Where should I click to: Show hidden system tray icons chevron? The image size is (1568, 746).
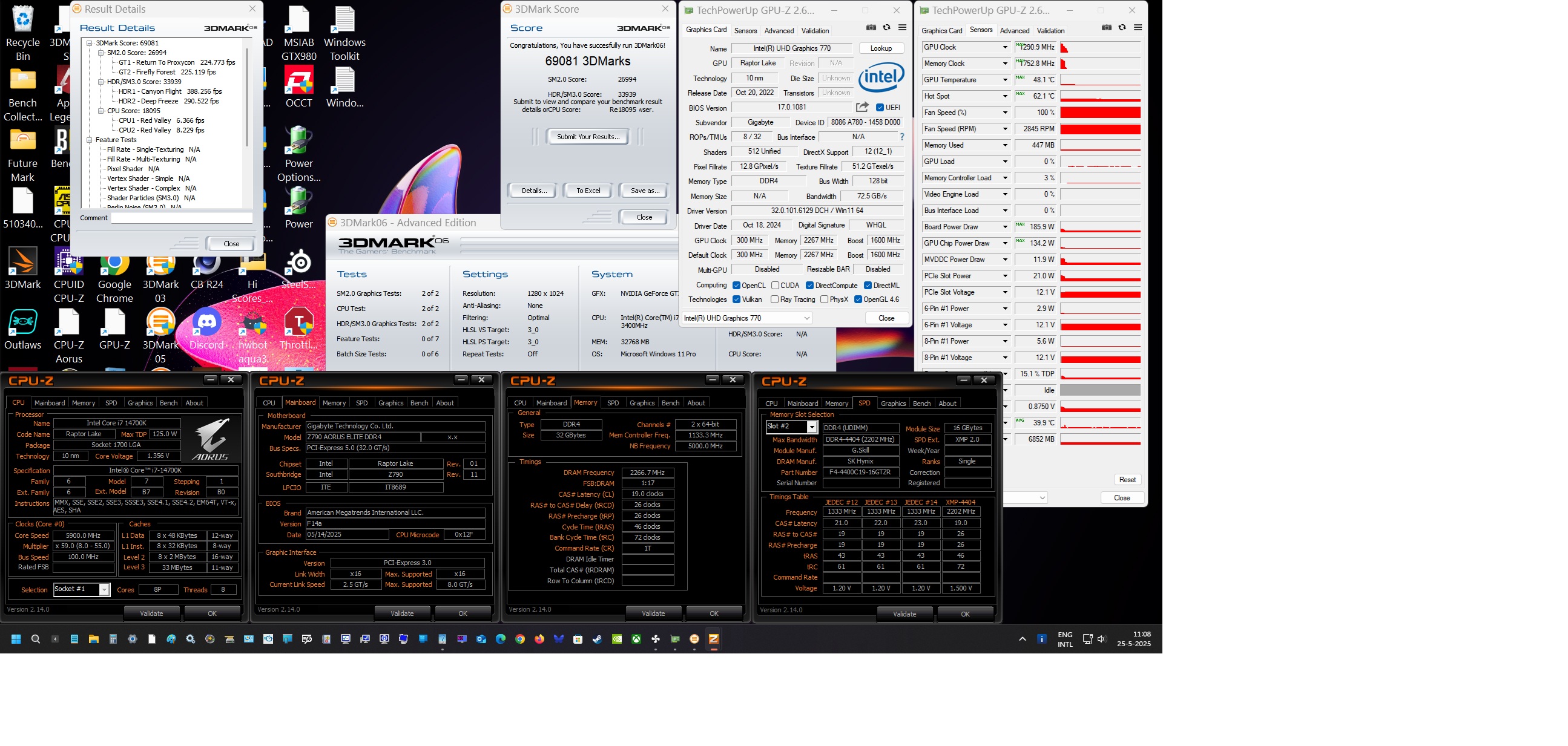tap(1023, 639)
